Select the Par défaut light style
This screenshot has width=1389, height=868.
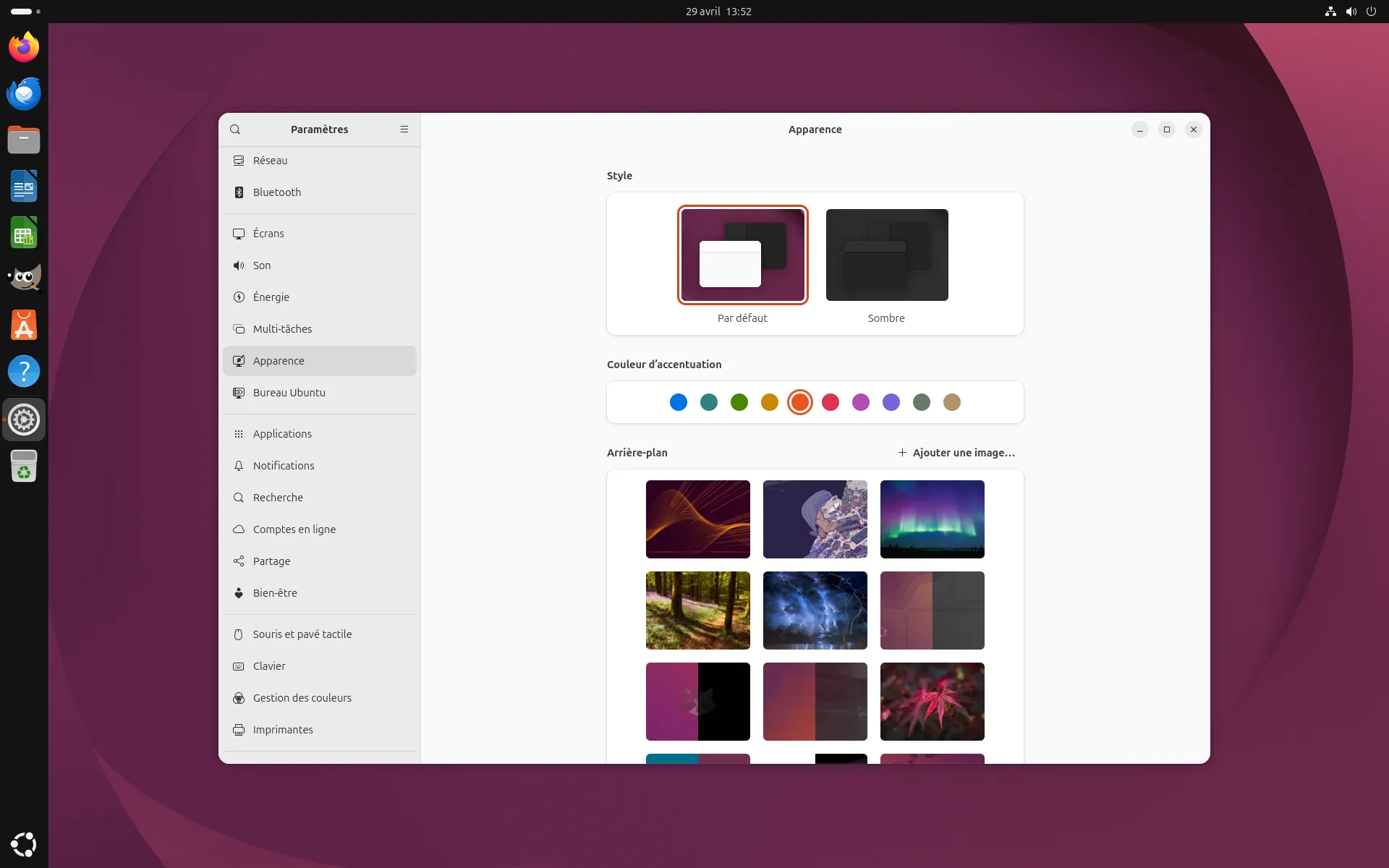click(743, 255)
